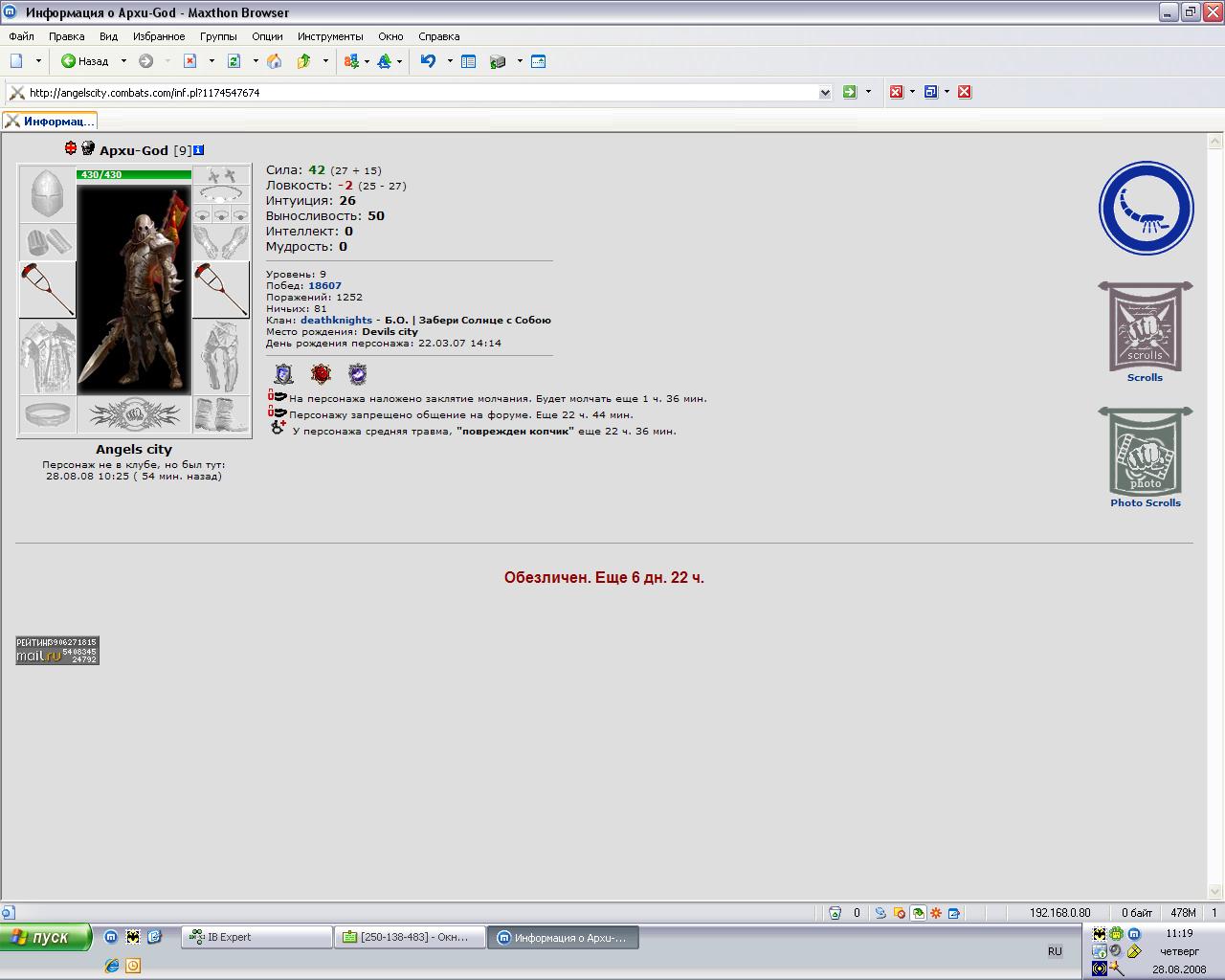Viewport: 1225px width, 980px height.
Task: Open the Вид menu
Action: [108, 36]
